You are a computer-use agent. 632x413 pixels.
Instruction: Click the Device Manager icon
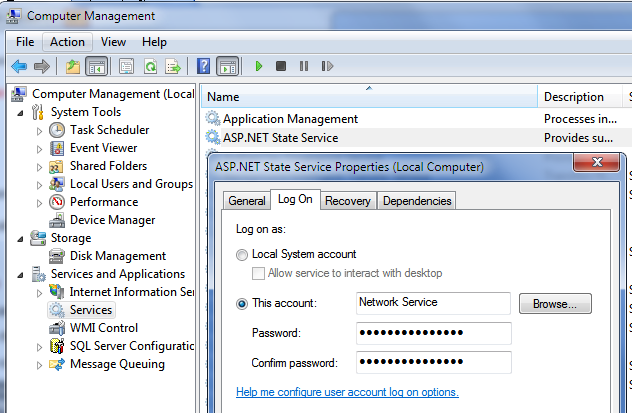pyautogui.click(x=57, y=220)
